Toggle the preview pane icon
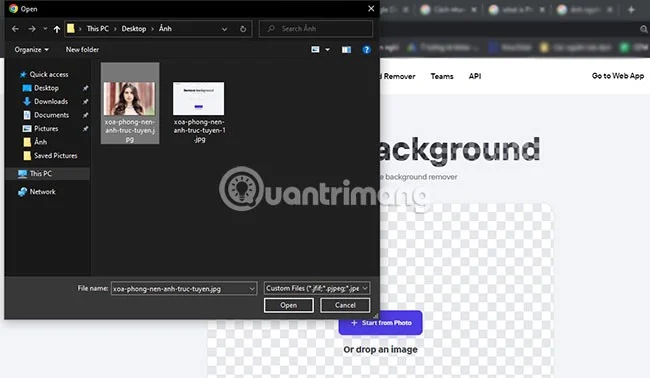650x378 pixels. point(346,50)
